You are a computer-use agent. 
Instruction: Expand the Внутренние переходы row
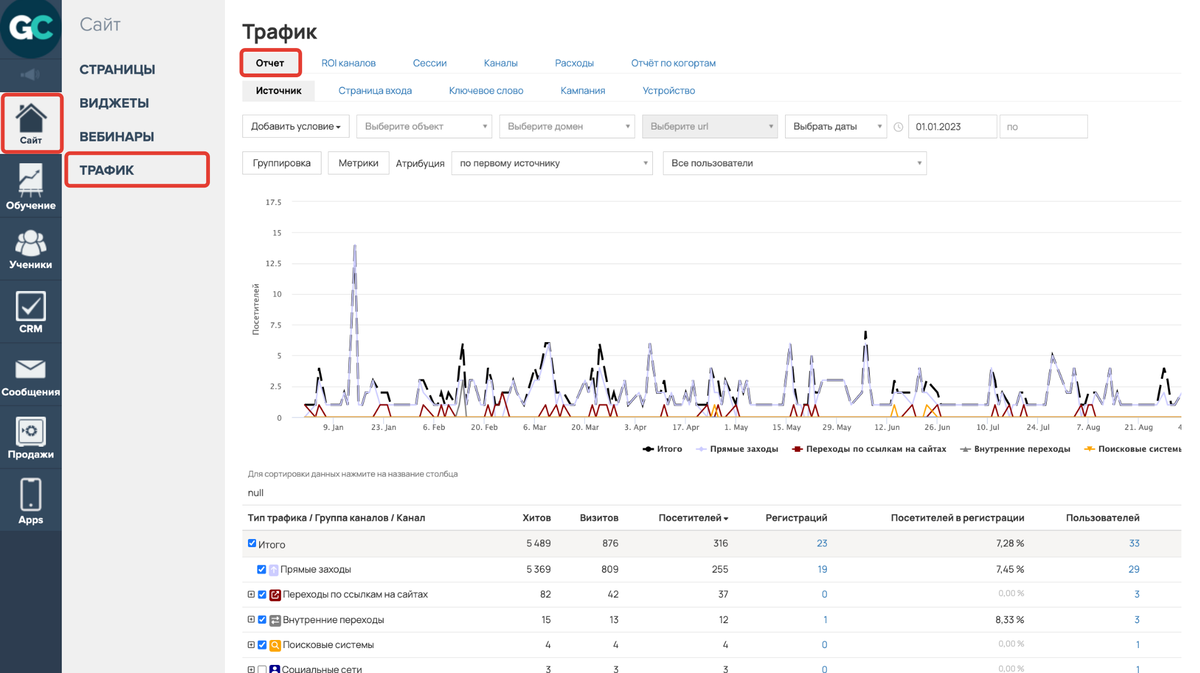251,620
